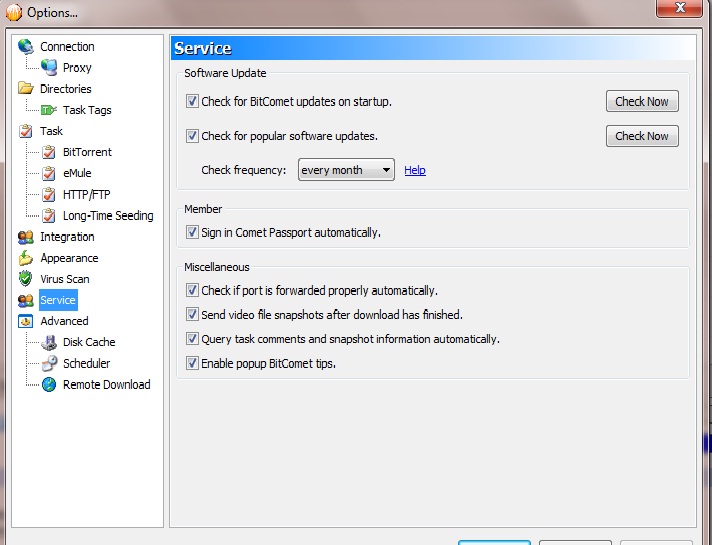Image resolution: width=712 pixels, height=545 pixels.
Task: Select Long-Time Seeding options
Action: [x=108, y=215]
